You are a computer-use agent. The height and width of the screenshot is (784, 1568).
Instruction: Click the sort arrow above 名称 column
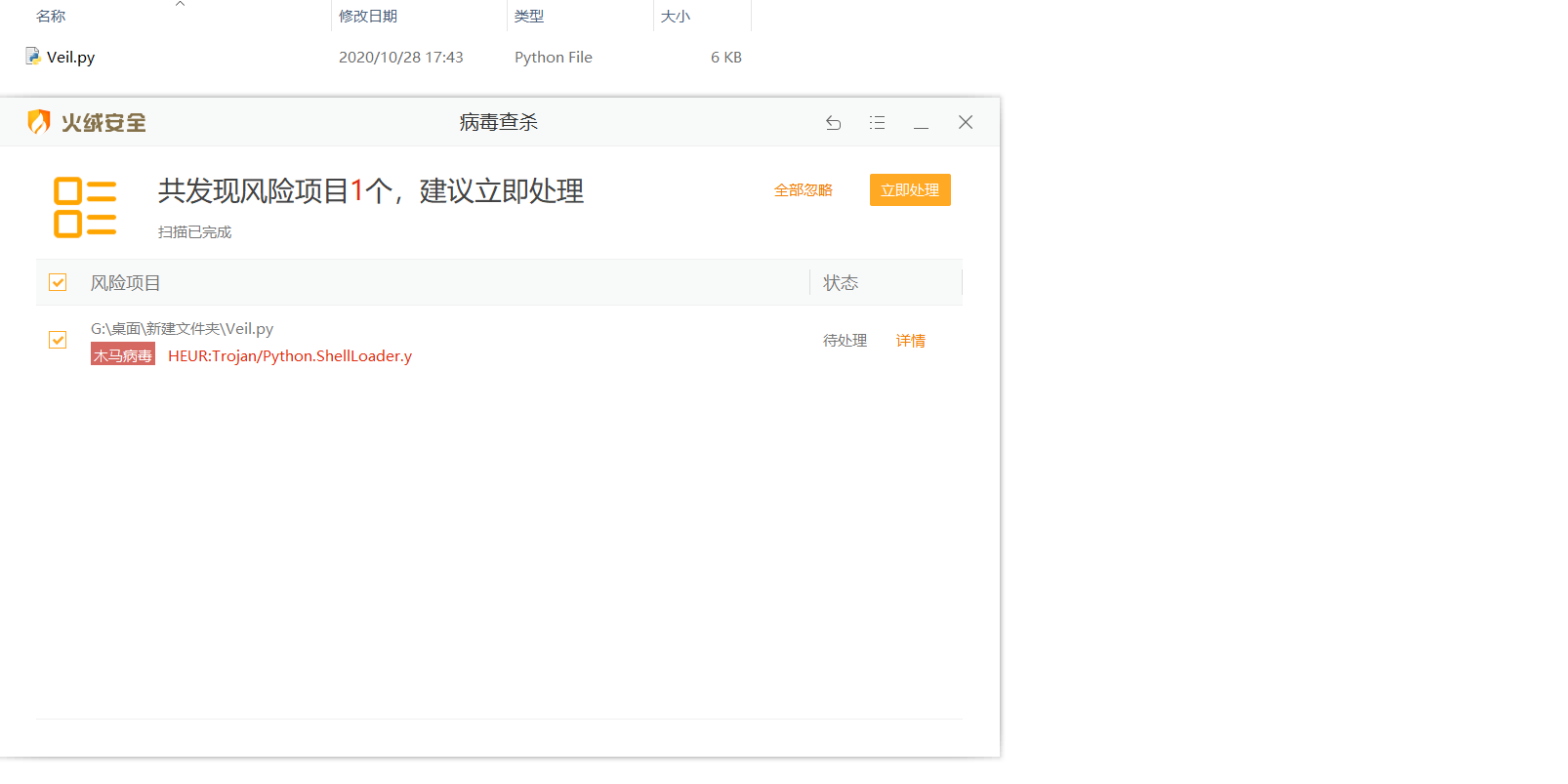(180, 4)
